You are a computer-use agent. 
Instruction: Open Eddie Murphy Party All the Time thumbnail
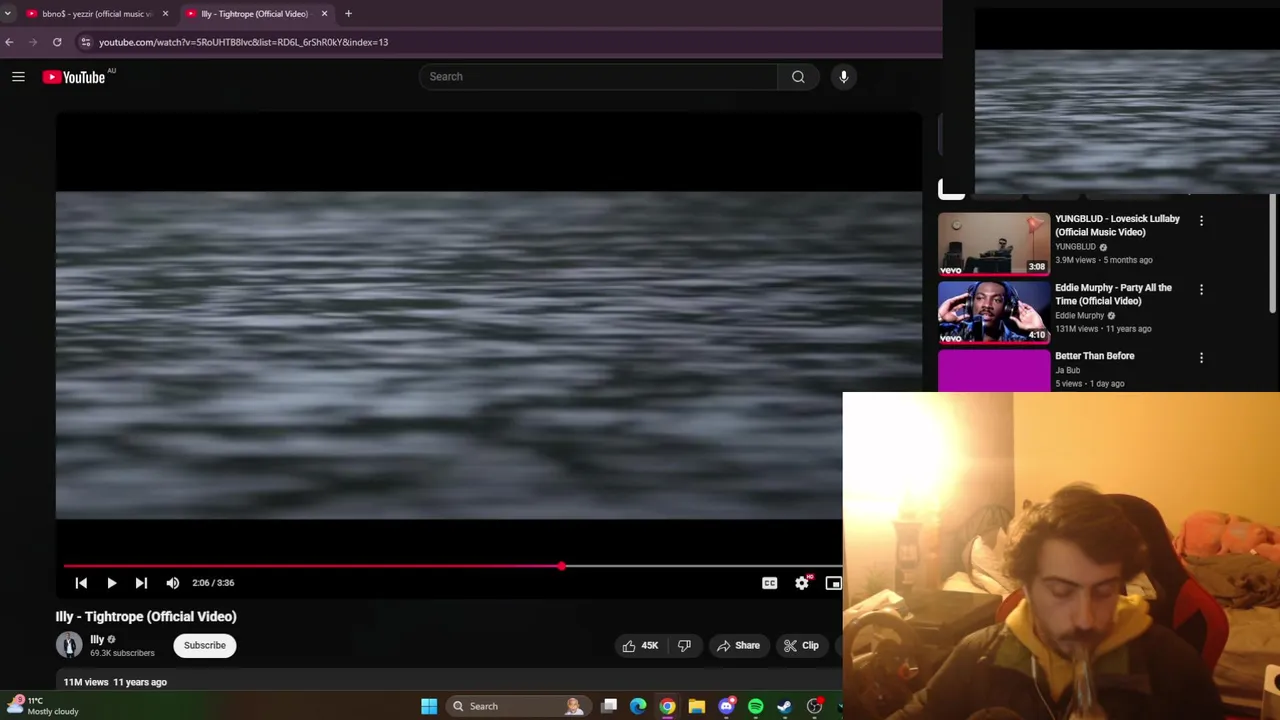coord(994,312)
